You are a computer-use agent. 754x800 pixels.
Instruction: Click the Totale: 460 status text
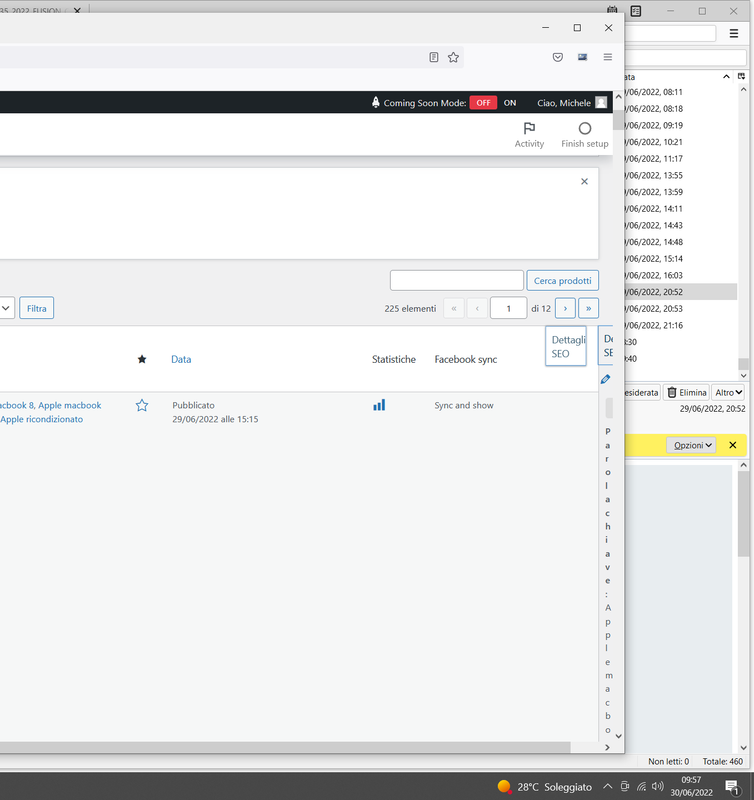722,761
